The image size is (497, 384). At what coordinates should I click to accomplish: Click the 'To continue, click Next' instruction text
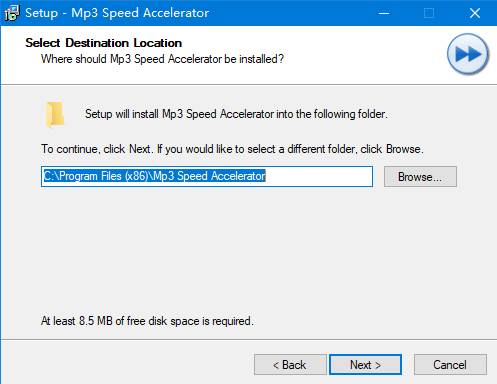(232, 149)
